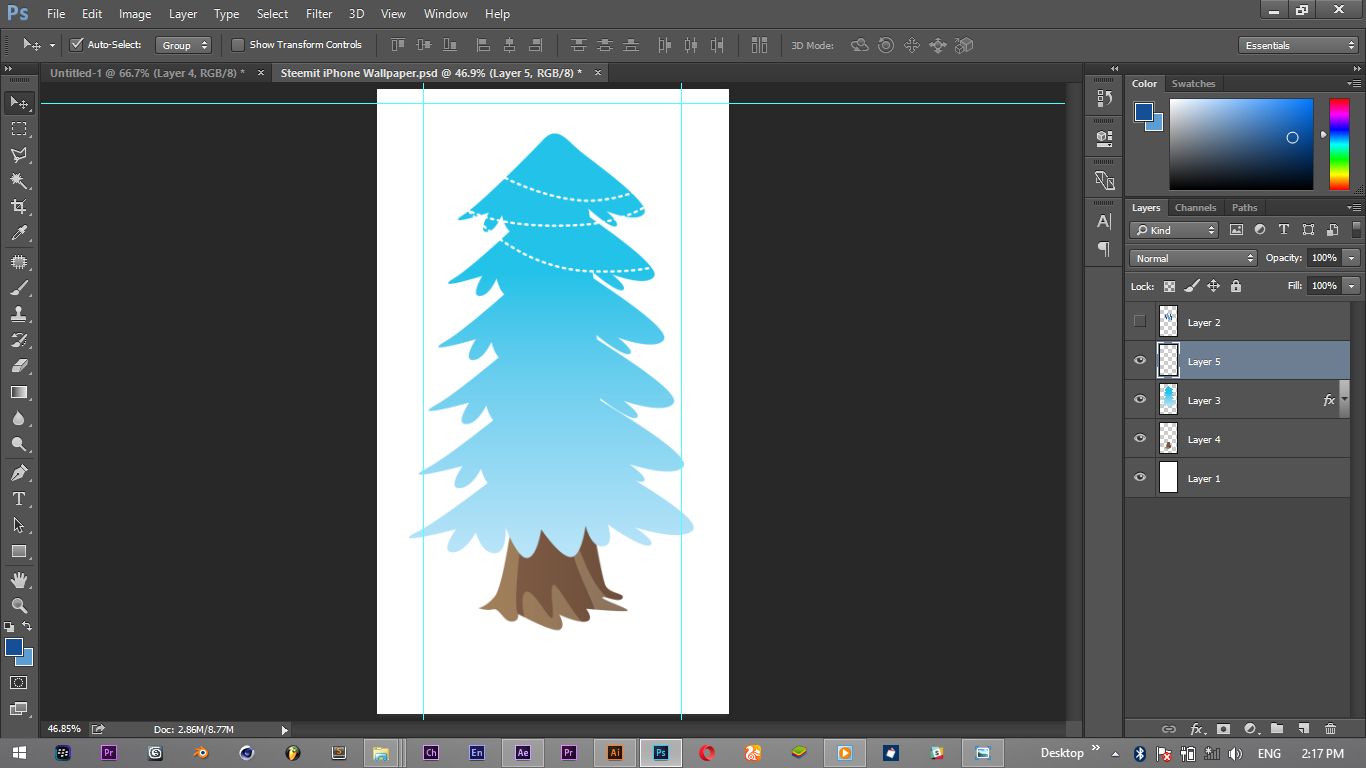
Task: Select the Blur tool
Action: click(x=19, y=418)
